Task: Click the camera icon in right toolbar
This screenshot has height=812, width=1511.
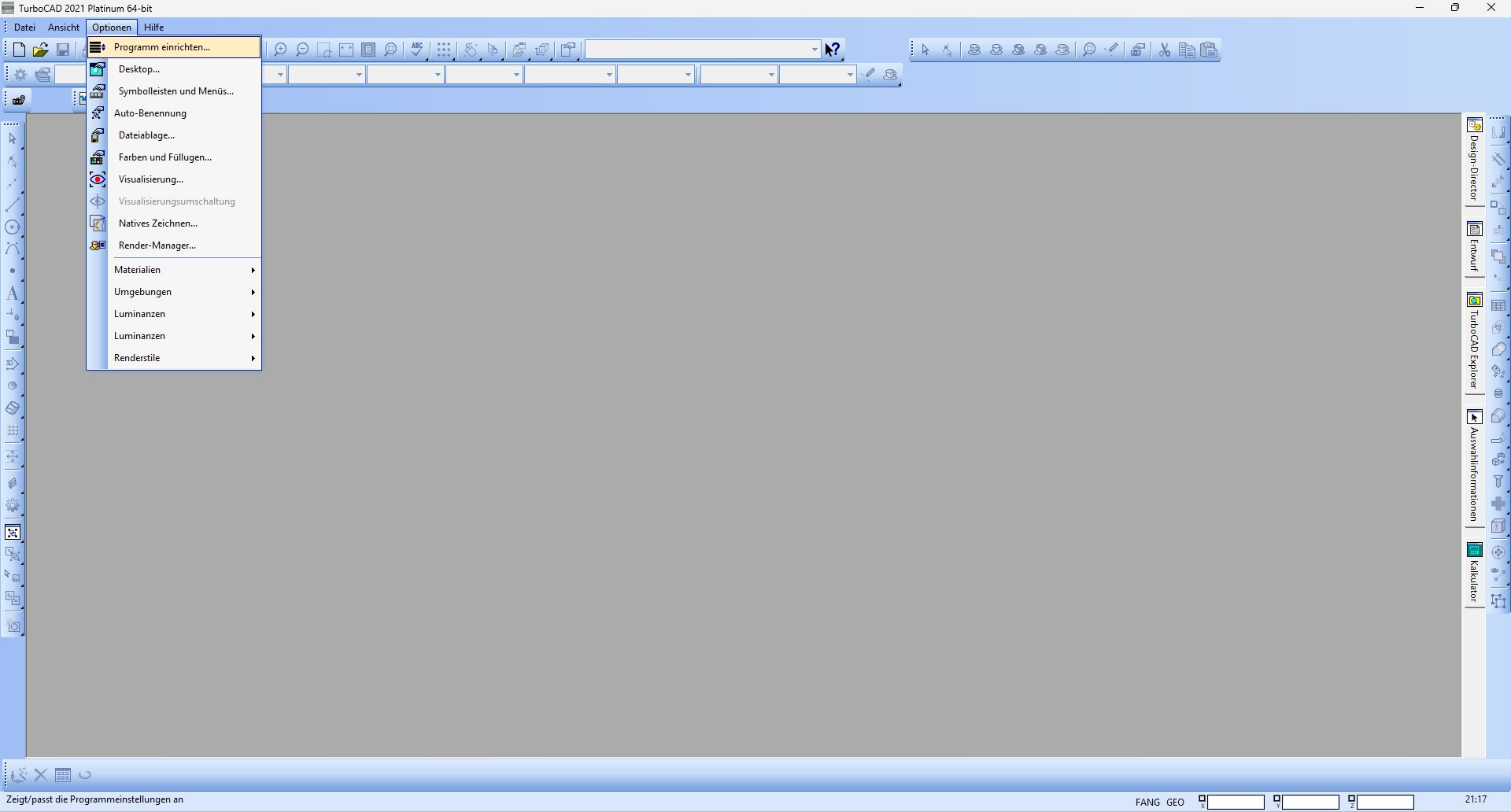Action: [1138, 50]
